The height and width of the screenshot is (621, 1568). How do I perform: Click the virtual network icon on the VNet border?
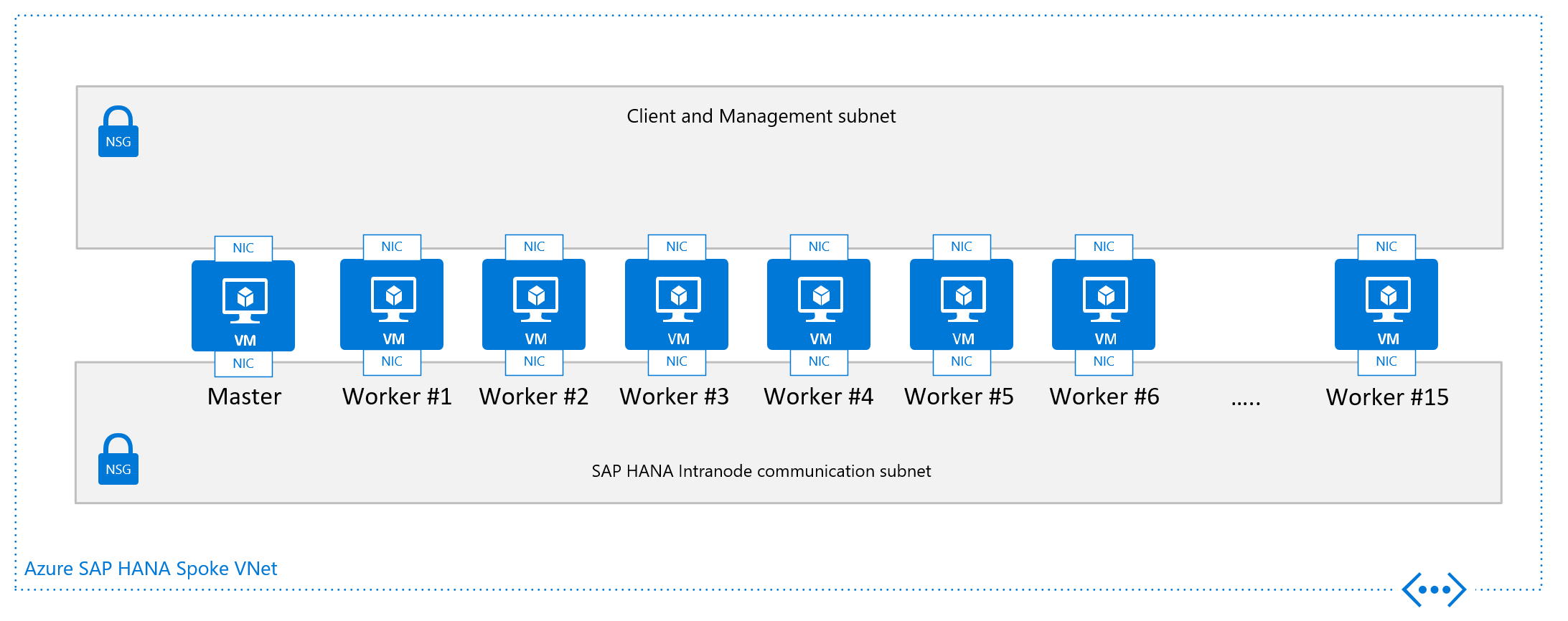[1434, 589]
